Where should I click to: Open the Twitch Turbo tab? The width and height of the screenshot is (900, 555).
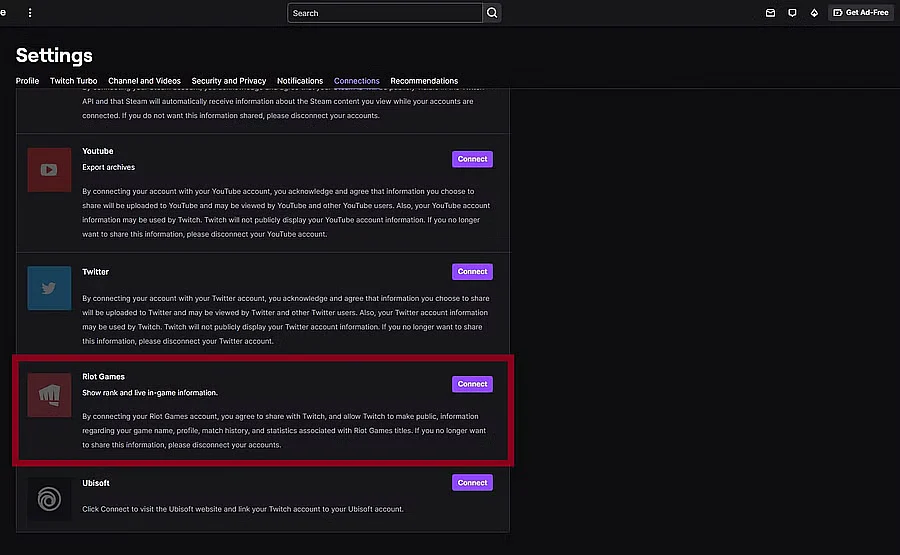pos(73,81)
